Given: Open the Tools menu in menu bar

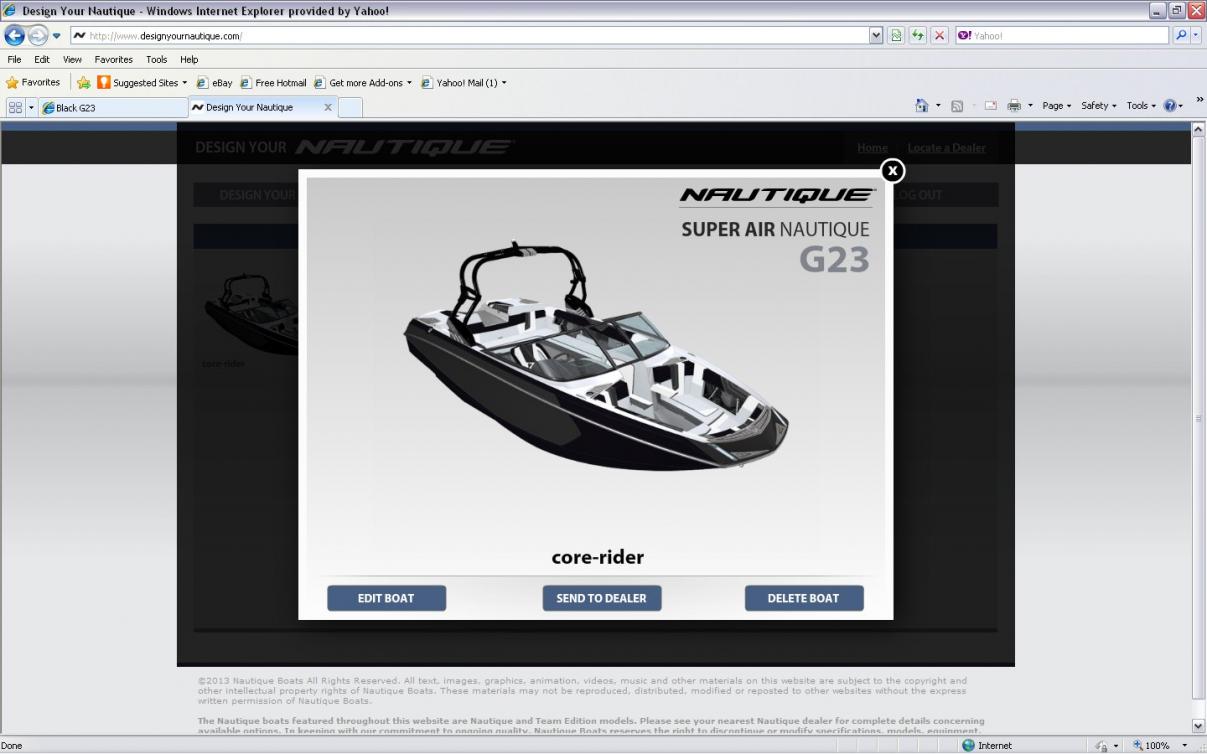Looking at the screenshot, I should [157, 60].
